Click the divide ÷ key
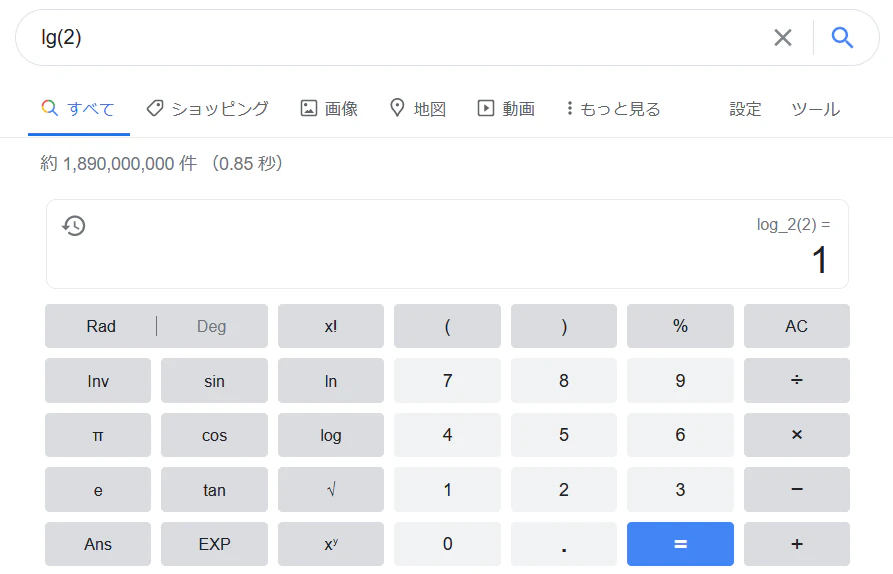This screenshot has width=893, height=574. click(x=796, y=380)
